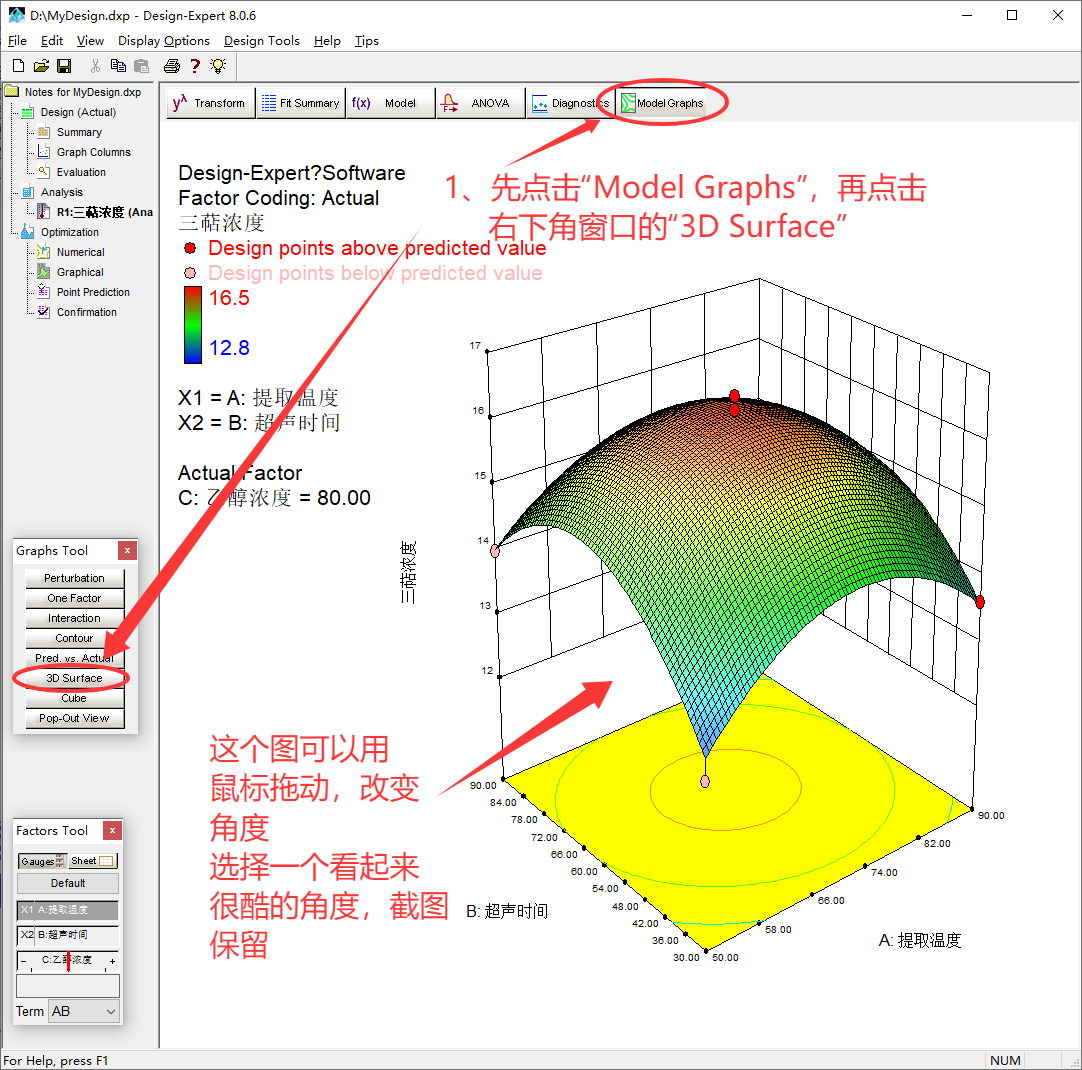The image size is (1082, 1070).
Task: Open the Display Options menu
Action: coord(164,41)
